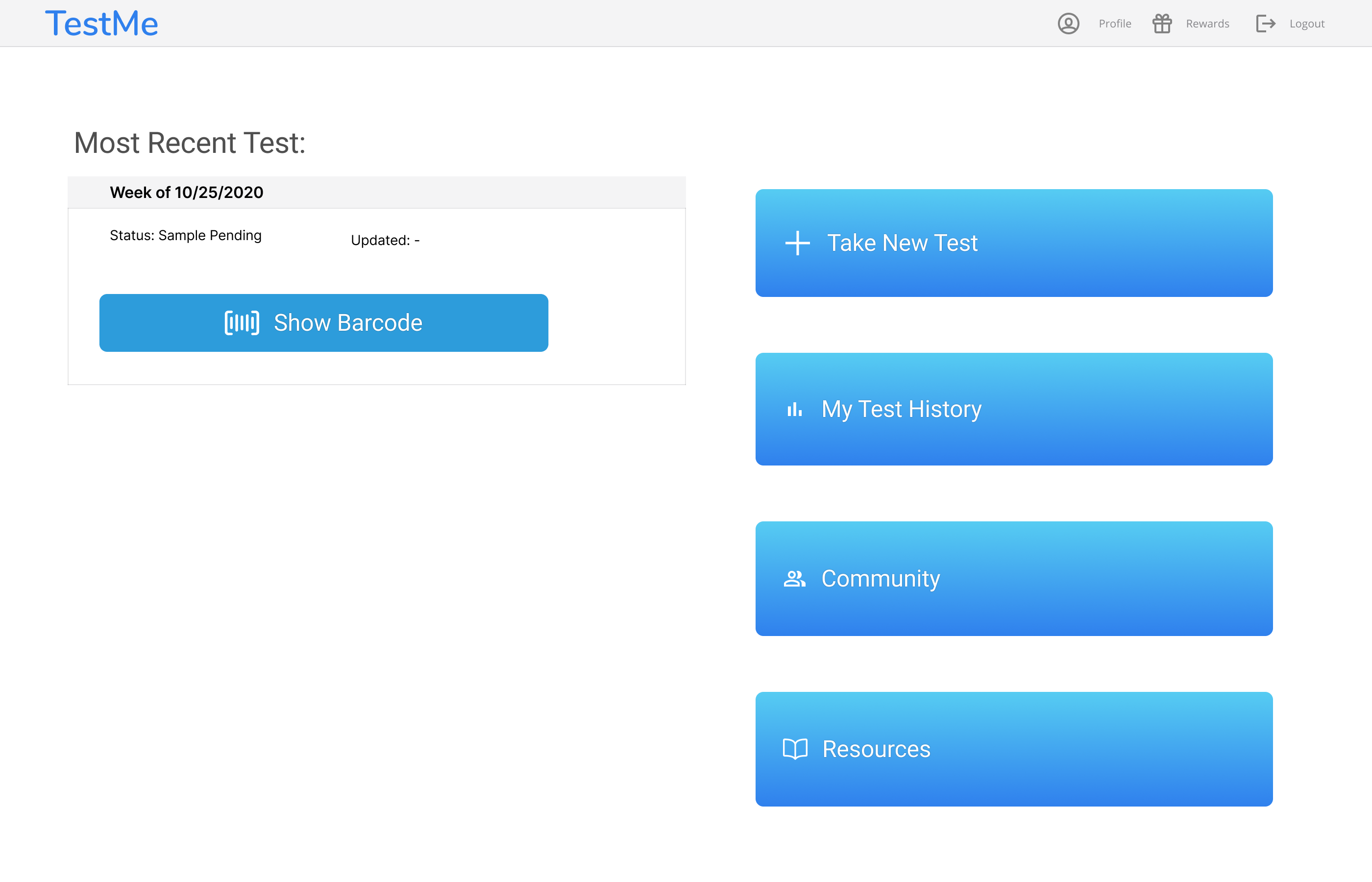Click the logout arrow icon
This screenshot has width=1372, height=882.
click(x=1266, y=24)
